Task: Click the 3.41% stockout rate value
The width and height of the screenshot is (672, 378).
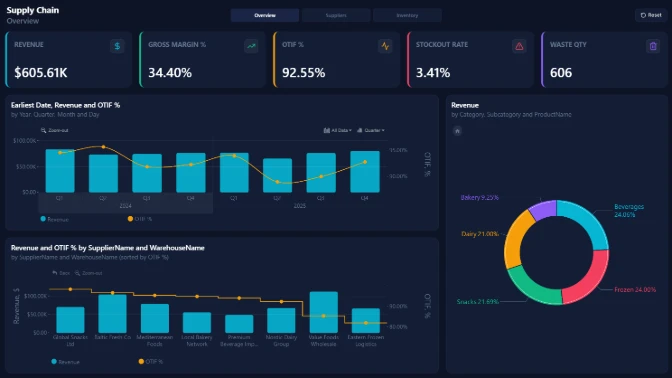Action: [433, 72]
